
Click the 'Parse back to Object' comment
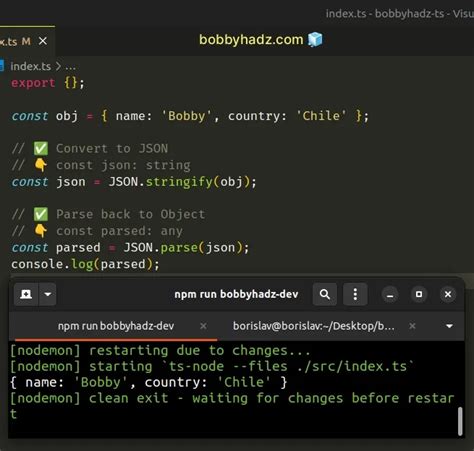pyautogui.click(x=130, y=214)
